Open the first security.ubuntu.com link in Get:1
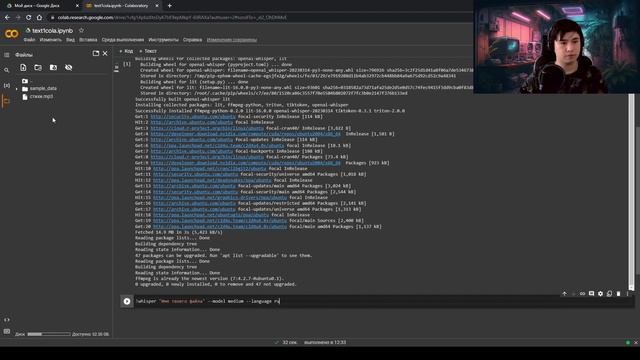This screenshot has height=360, width=640. click(193, 117)
